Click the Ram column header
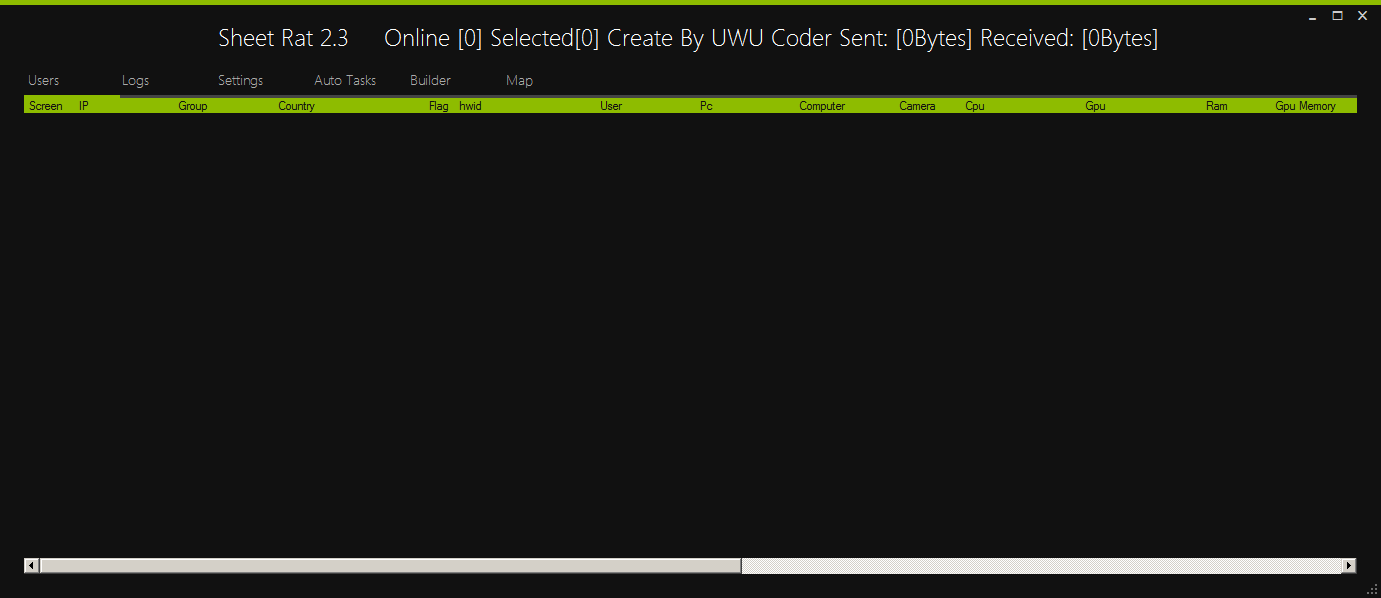Screen dimensions: 1381x598 1216,106
